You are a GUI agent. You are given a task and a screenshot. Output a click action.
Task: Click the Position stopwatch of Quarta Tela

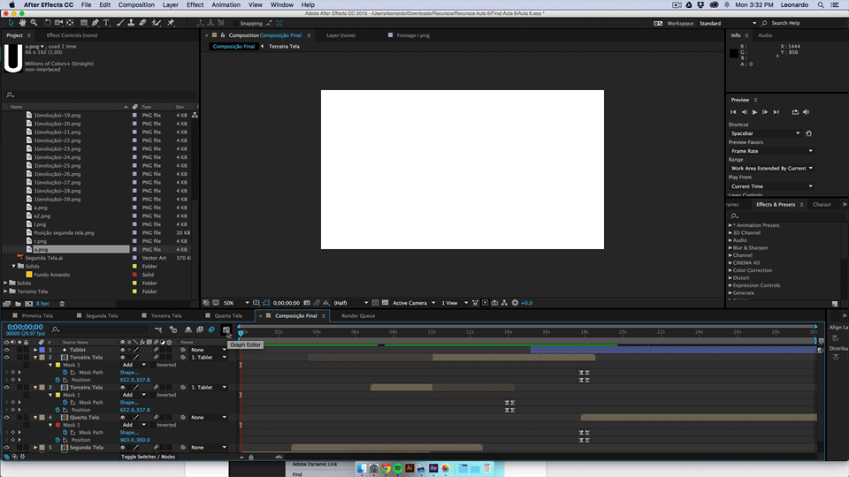[x=58, y=440]
